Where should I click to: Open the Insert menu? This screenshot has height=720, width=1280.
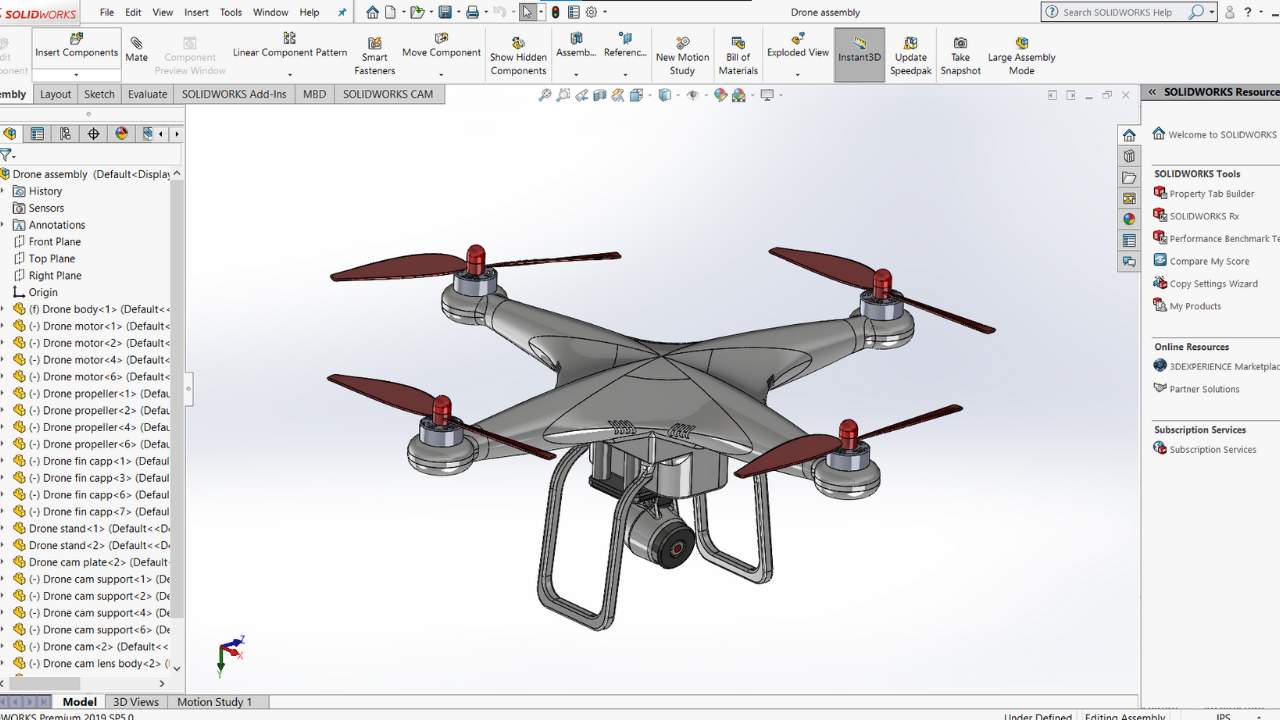(x=197, y=12)
